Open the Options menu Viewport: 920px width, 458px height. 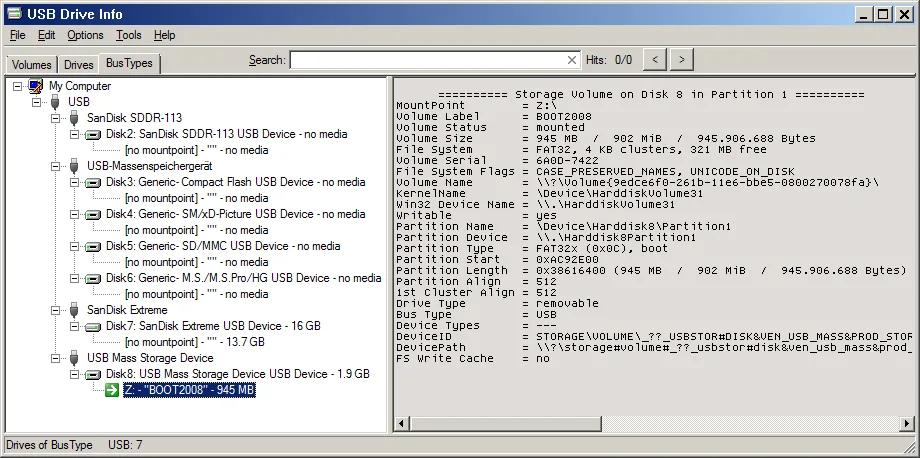click(x=85, y=35)
